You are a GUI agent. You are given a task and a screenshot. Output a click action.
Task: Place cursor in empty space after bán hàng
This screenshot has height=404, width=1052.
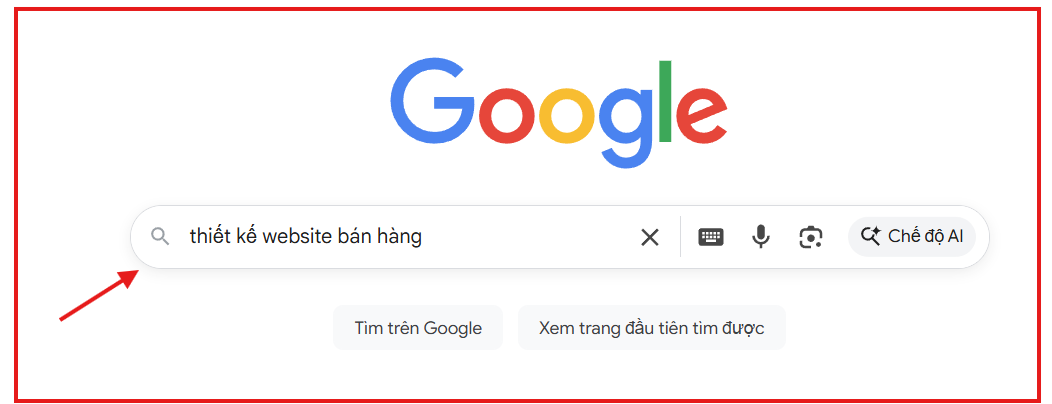point(530,237)
